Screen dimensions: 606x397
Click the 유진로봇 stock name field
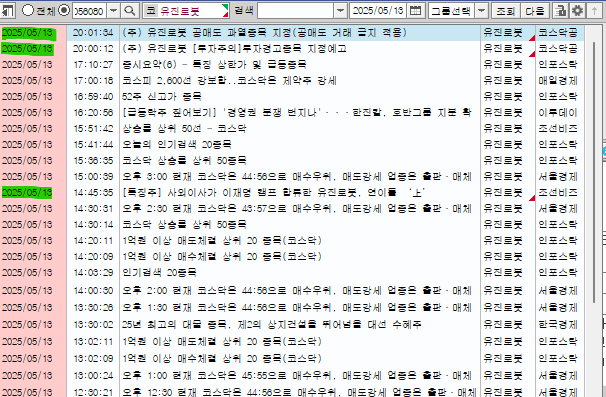click(192, 11)
